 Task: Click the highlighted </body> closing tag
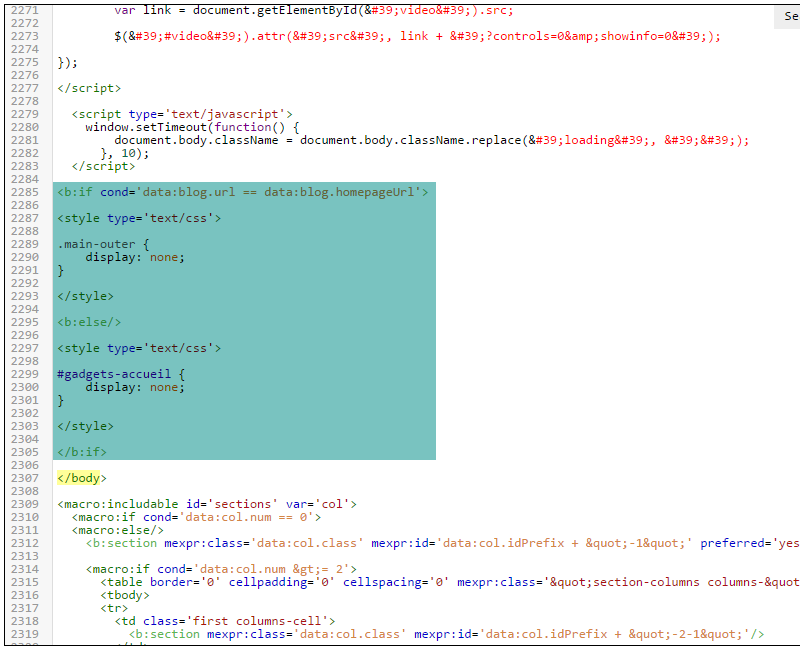pos(82,478)
